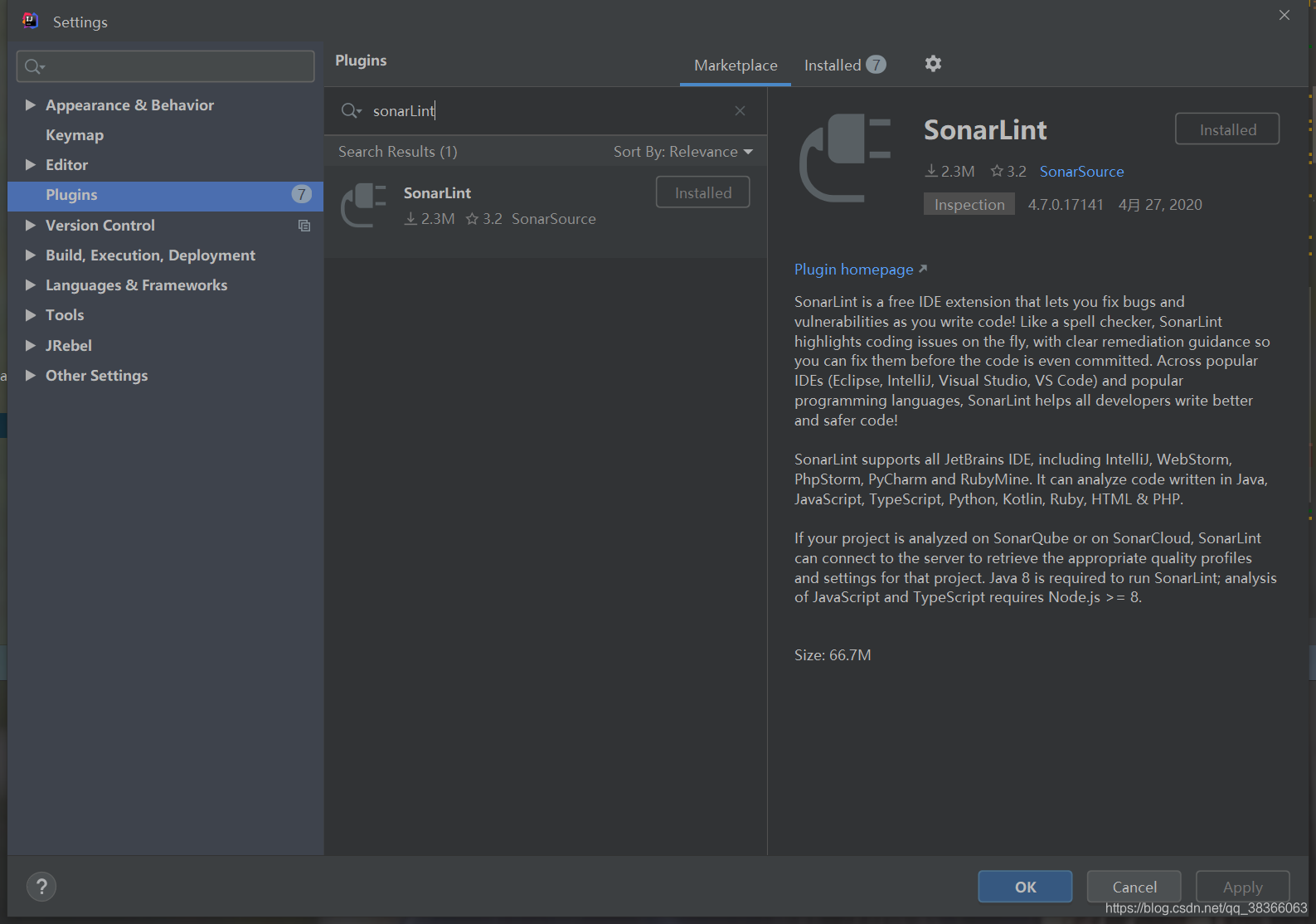Click the OK button

pyautogui.click(x=1025, y=887)
